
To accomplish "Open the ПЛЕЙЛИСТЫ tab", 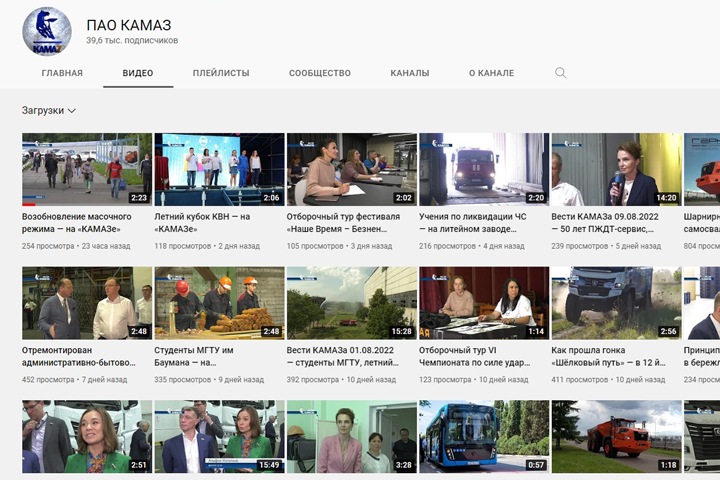I will coord(221,73).
